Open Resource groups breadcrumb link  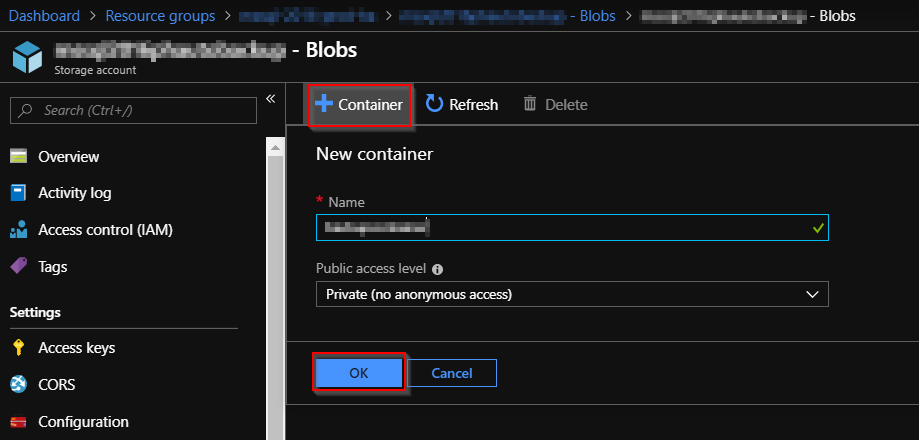tap(160, 16)
